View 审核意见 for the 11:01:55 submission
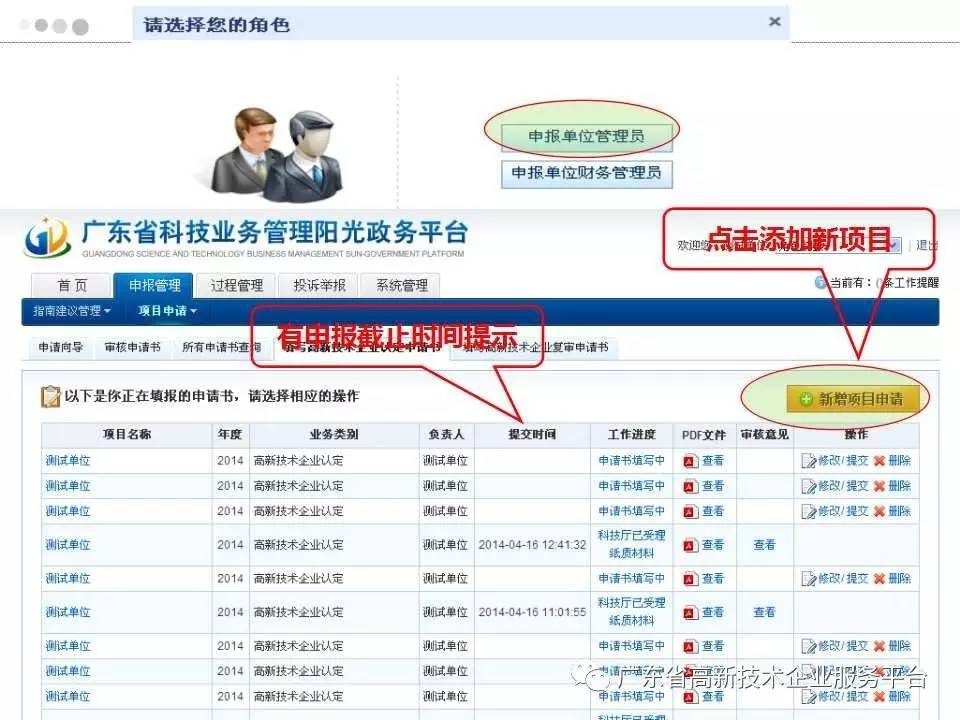 click(x=764, y=612)
